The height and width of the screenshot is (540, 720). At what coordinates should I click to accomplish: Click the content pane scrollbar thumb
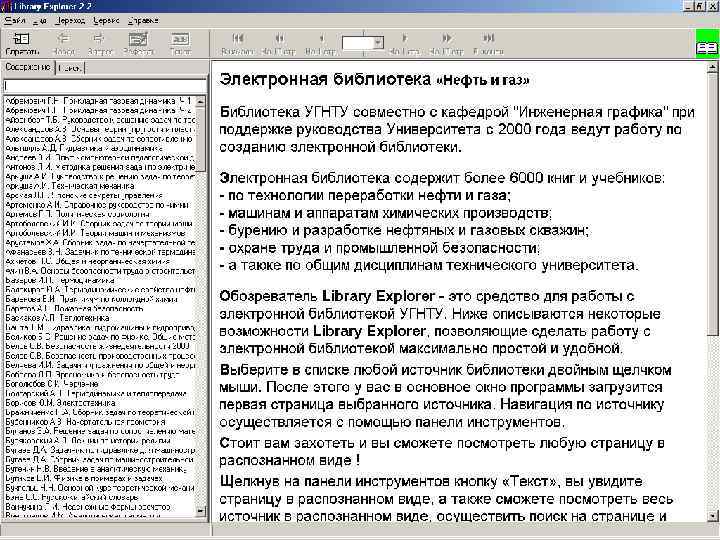coord(712,204)
